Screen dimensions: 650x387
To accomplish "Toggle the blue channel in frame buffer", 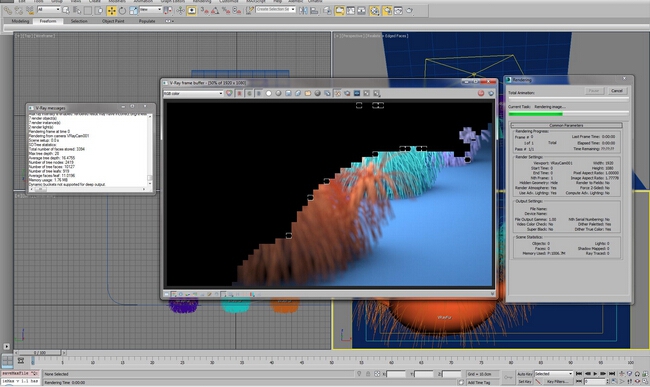I will point(259,93).
